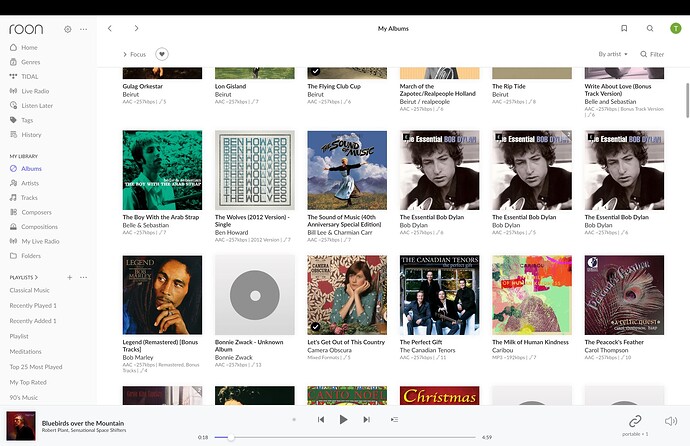Select Tracks in My Library

coord(24,197)
